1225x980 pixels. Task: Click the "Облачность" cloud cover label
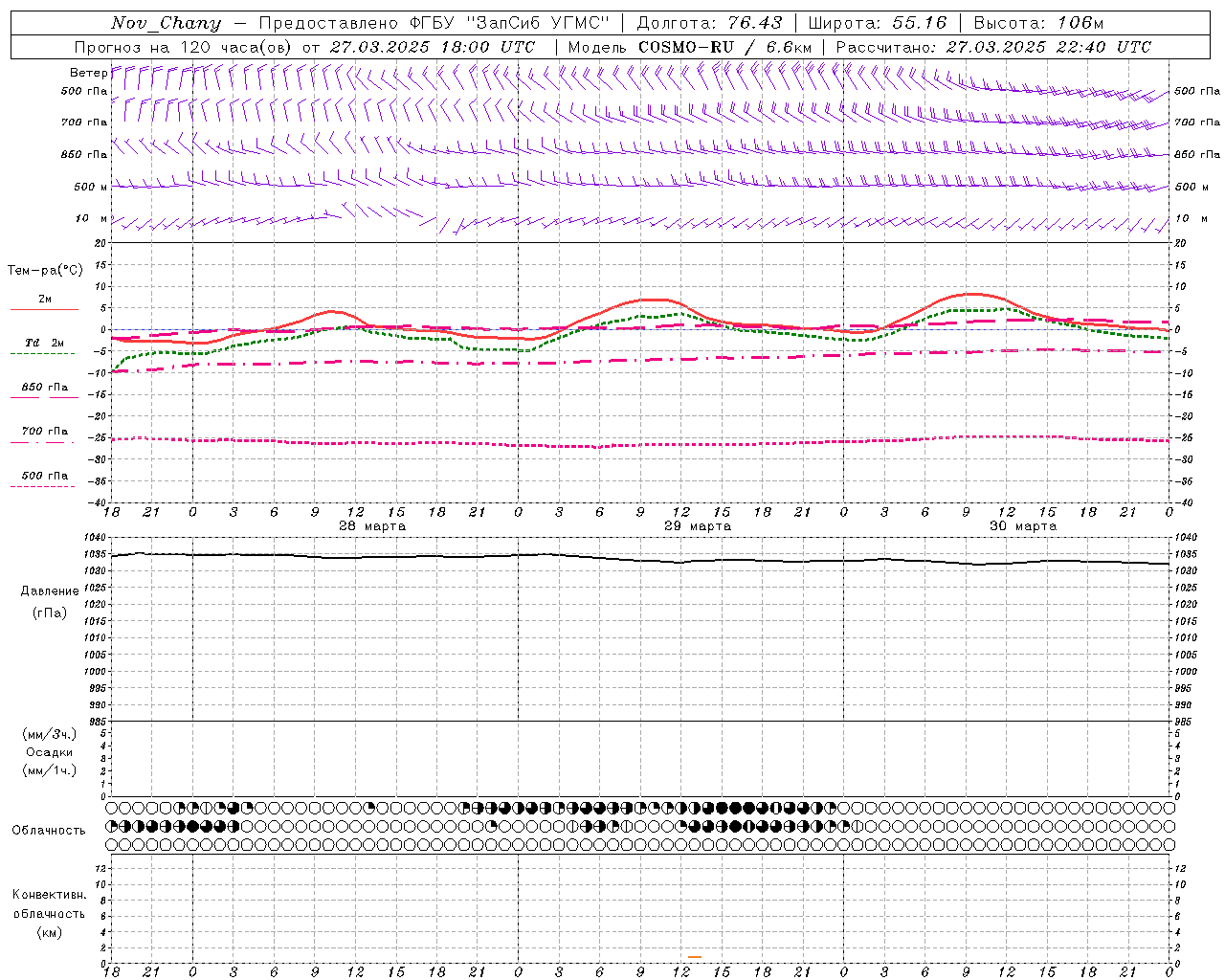49,831
